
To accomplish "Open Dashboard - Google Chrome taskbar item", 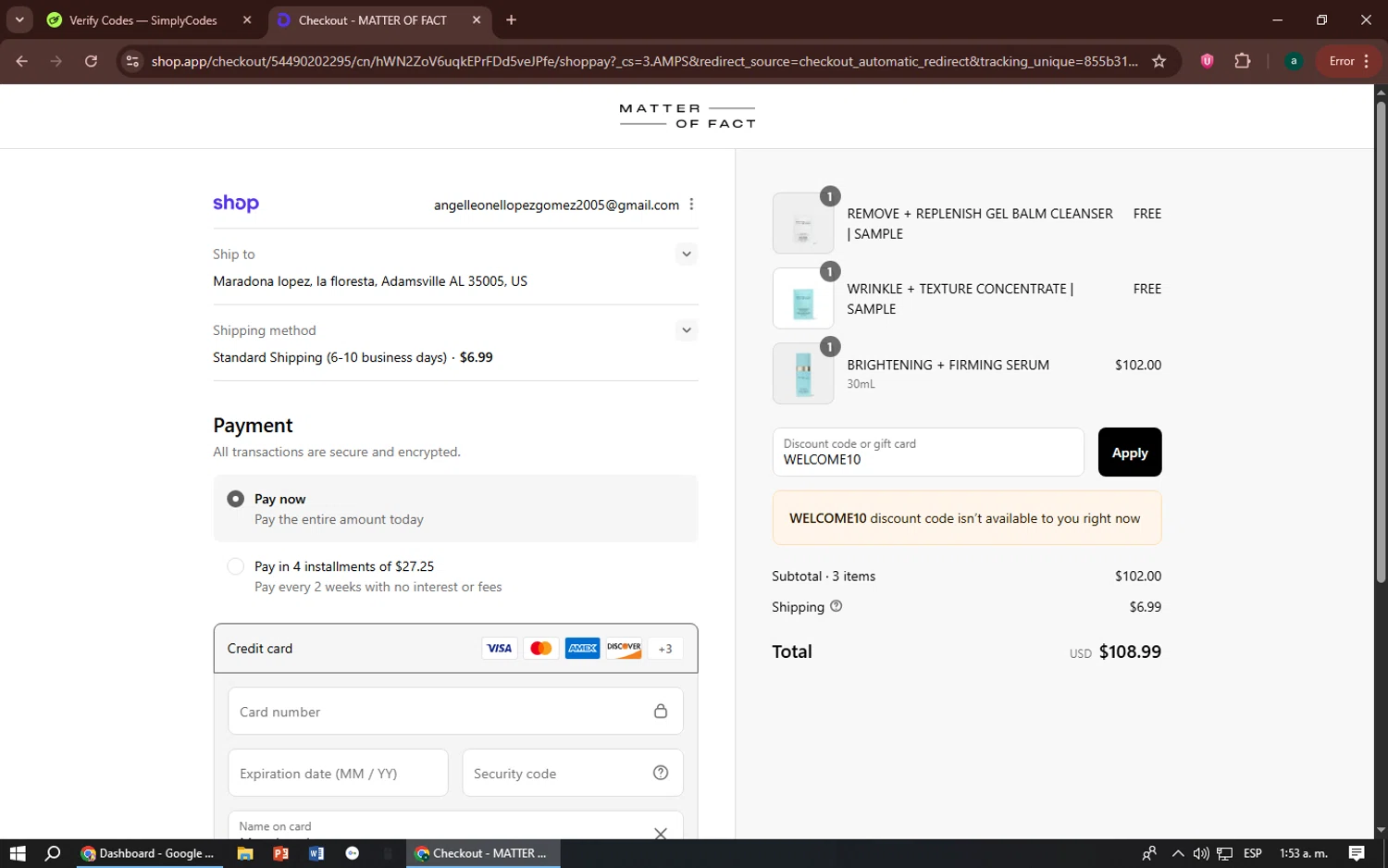I will tap(147, 853).
